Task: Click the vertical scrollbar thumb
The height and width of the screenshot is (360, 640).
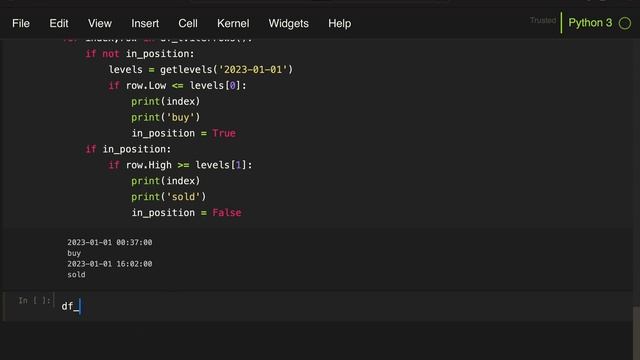Action: pyautogui.click(x=636, y=333)
